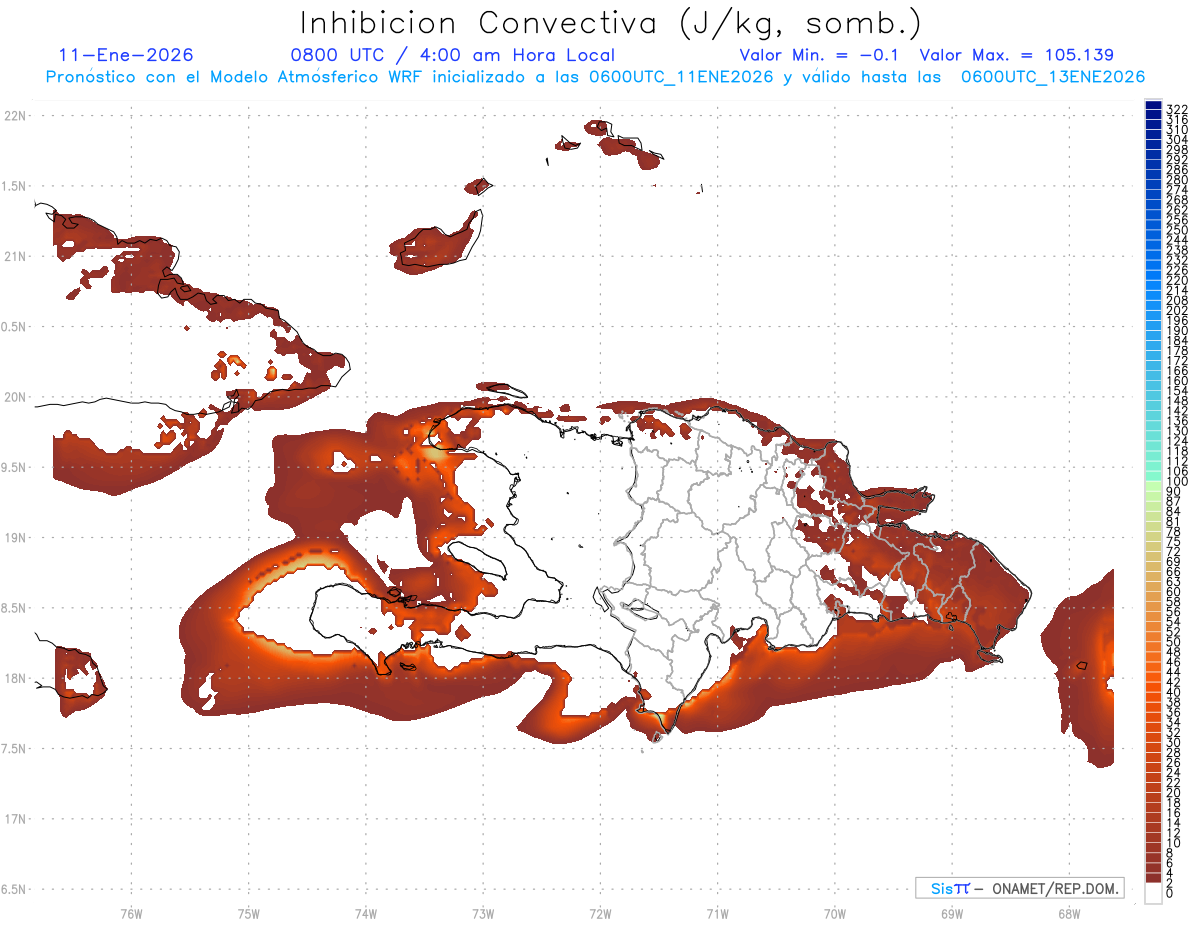Screen dimensions: 1200x927
Task: Click the '202' value on the color scale
Action: [1176, 310]
